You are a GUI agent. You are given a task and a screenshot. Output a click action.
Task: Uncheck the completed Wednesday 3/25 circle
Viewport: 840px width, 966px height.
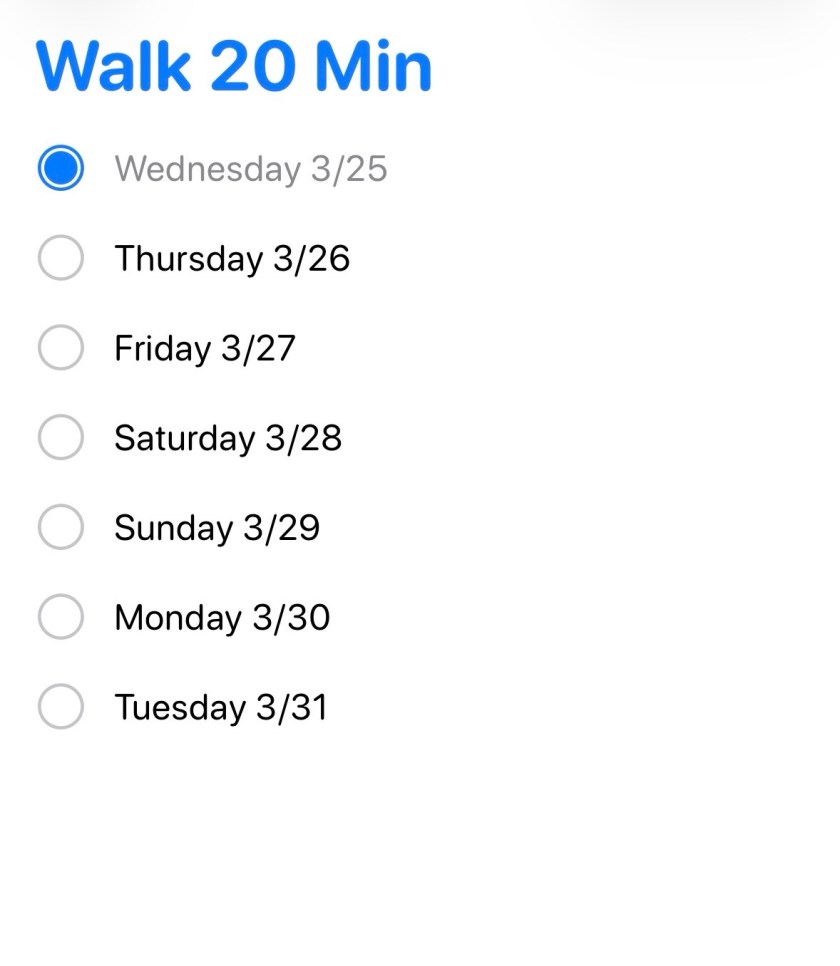point(60,168)
